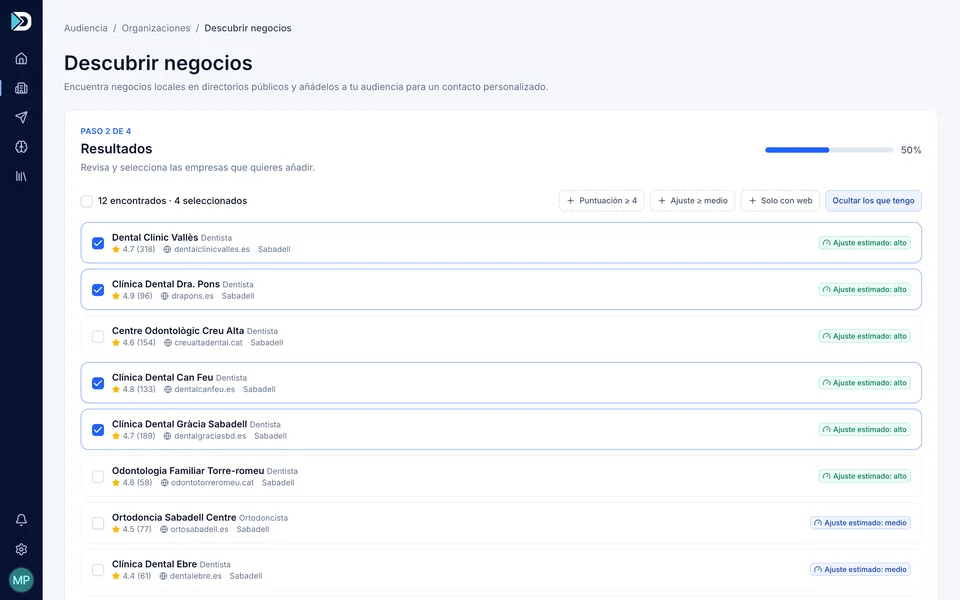Open the paper plane campaigns icon
The height and width of the screenshot is (600, 960).
[21, 118]
